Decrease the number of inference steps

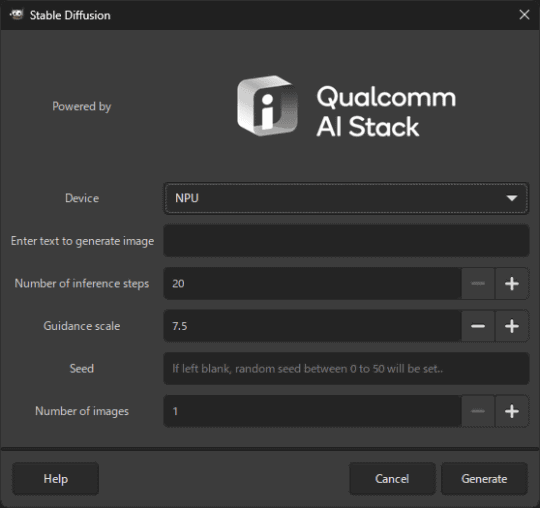[x=478, y=283]
